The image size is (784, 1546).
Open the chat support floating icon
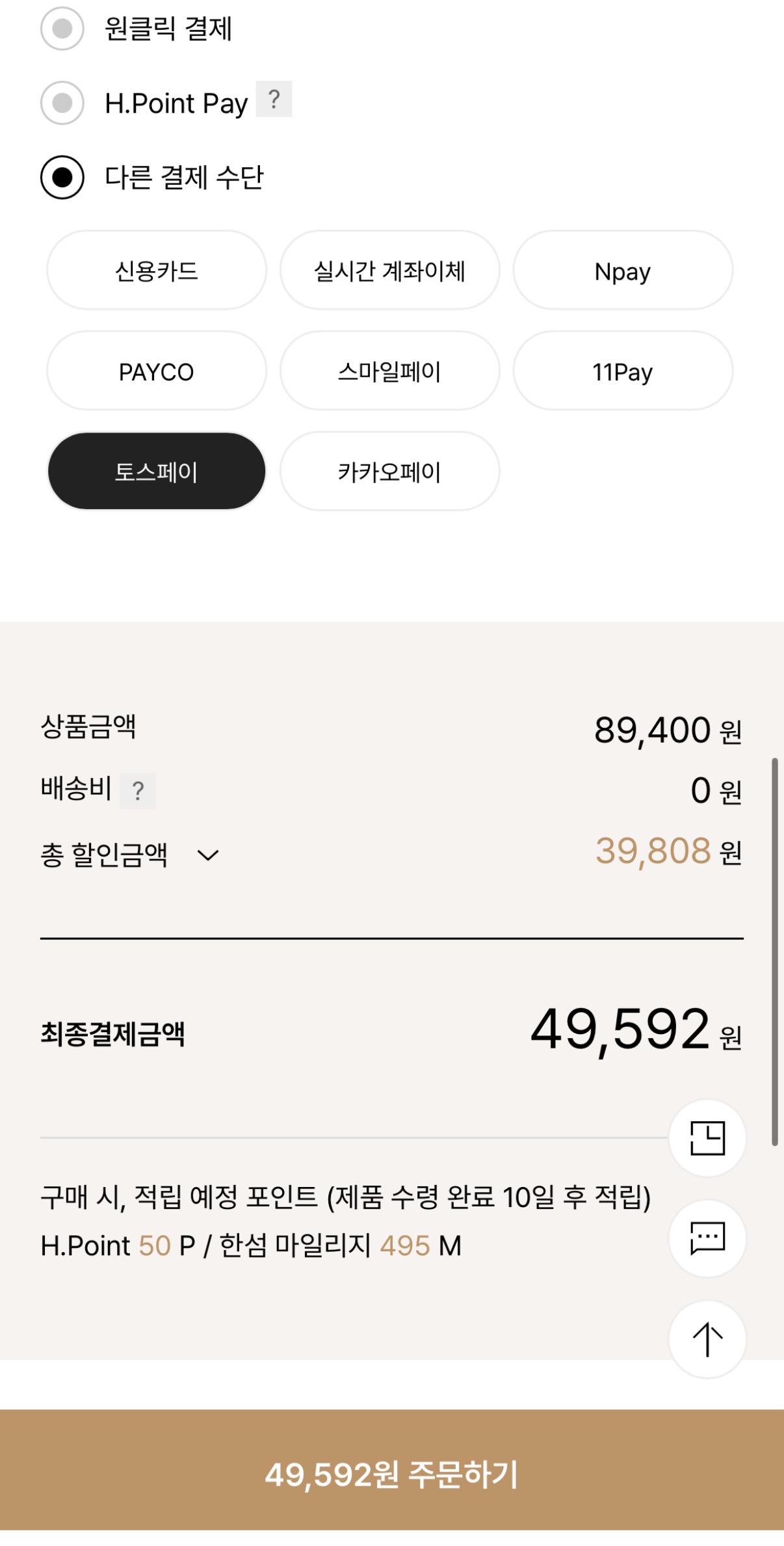tap(707, 1238)
